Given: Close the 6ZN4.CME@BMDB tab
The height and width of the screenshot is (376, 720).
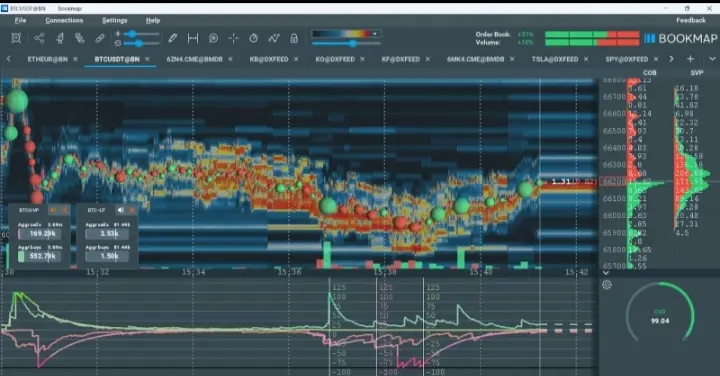Looking at the screenshot, I should pyautogui.click(x=230, y=59).
